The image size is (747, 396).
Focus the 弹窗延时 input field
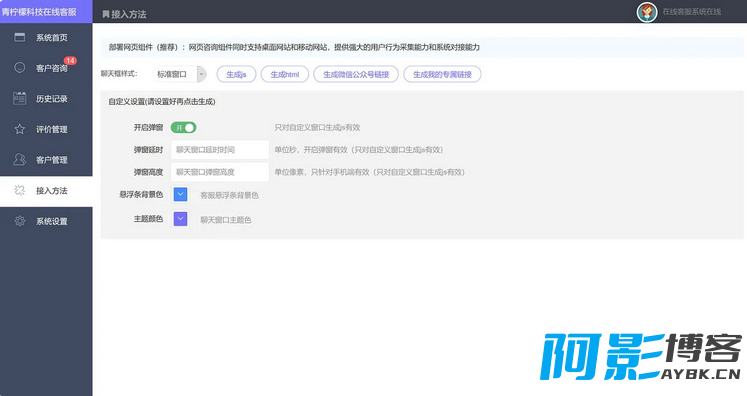click(x=220, y=150)
